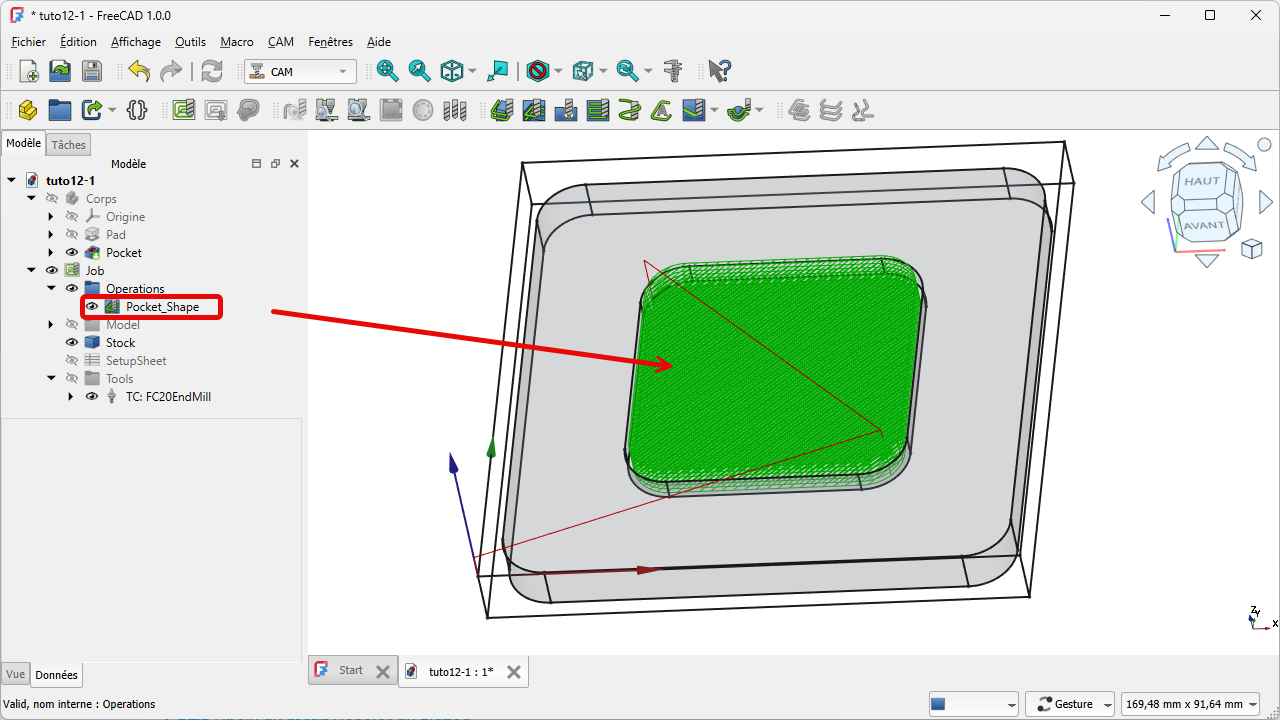Open the Gesture navigation style button
This screenshot has width=1280, height=720.
1071,704
